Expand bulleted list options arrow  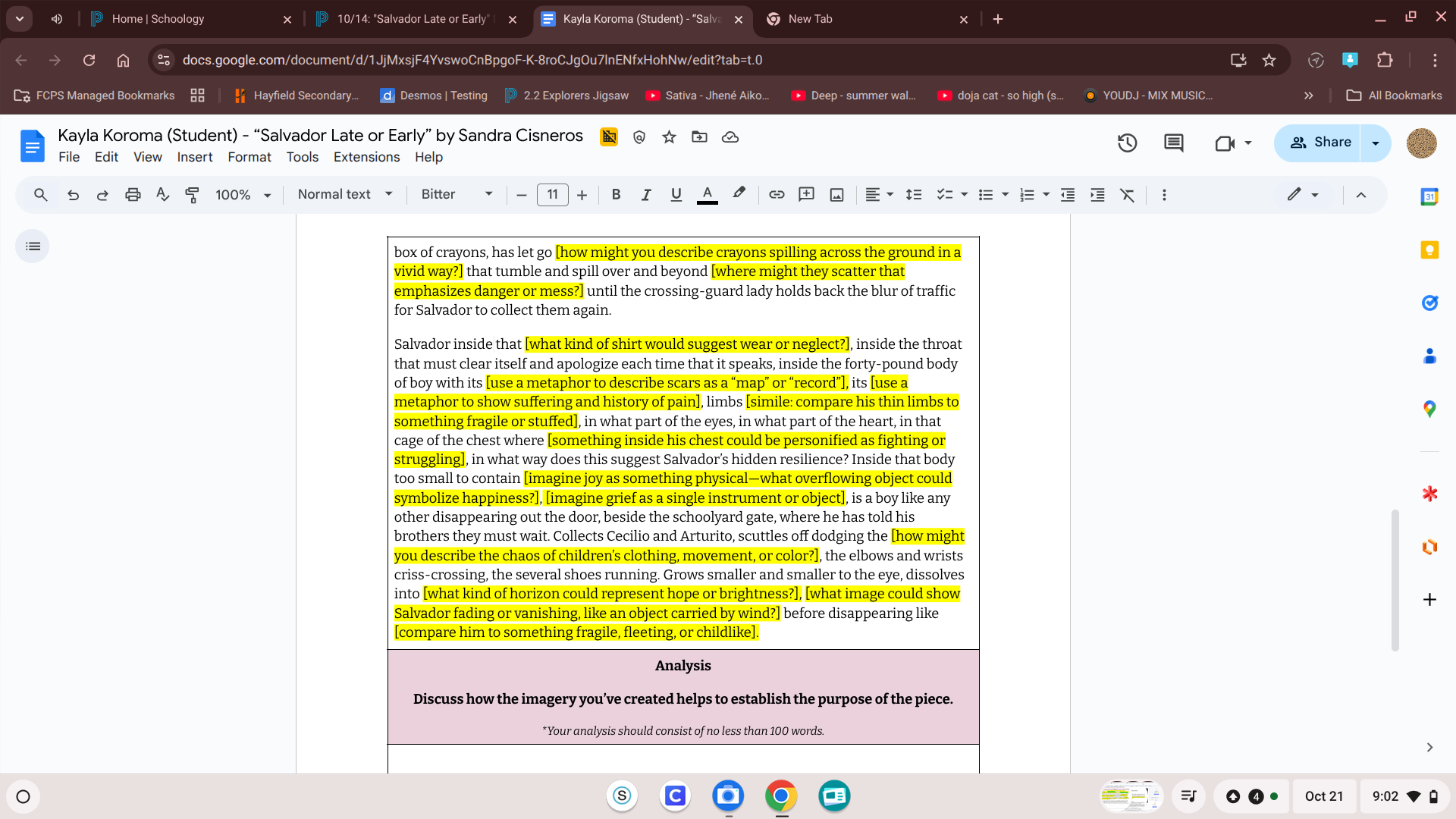click(1005, 195)
